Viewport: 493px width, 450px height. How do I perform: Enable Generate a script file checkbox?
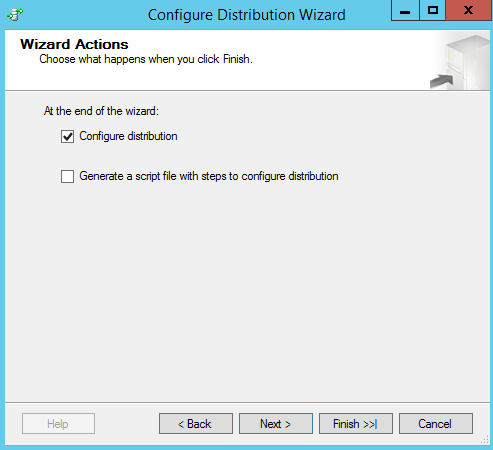pyautogui.click(x=67, y=176)
